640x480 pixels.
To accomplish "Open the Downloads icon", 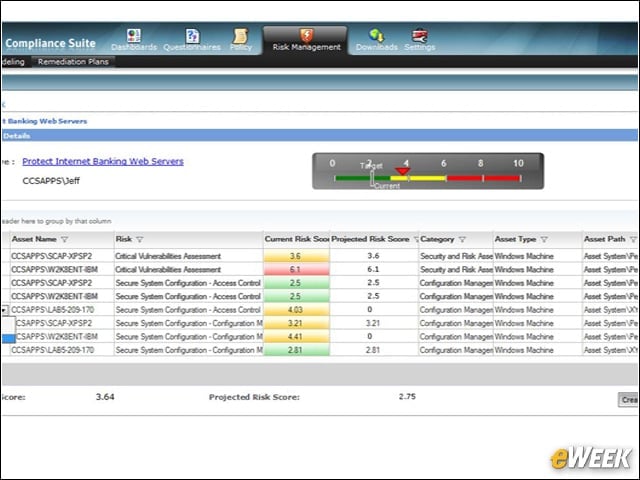I will point(376,36).
